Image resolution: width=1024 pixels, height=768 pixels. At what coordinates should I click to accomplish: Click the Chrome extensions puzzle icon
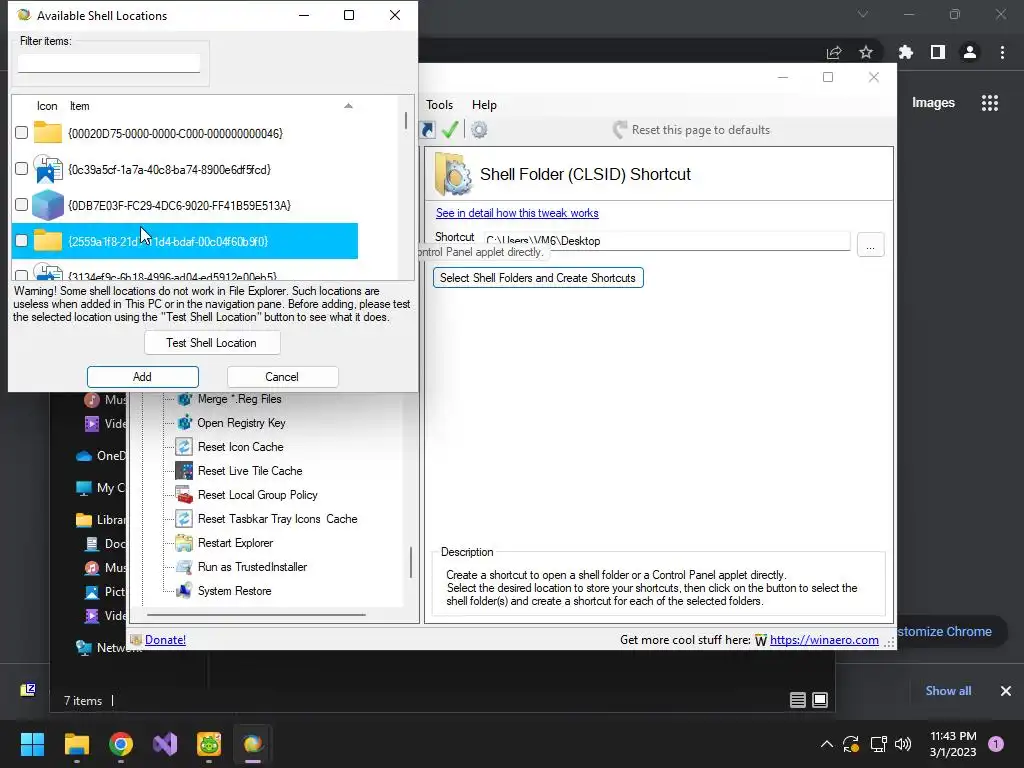(x=905, y=52)
